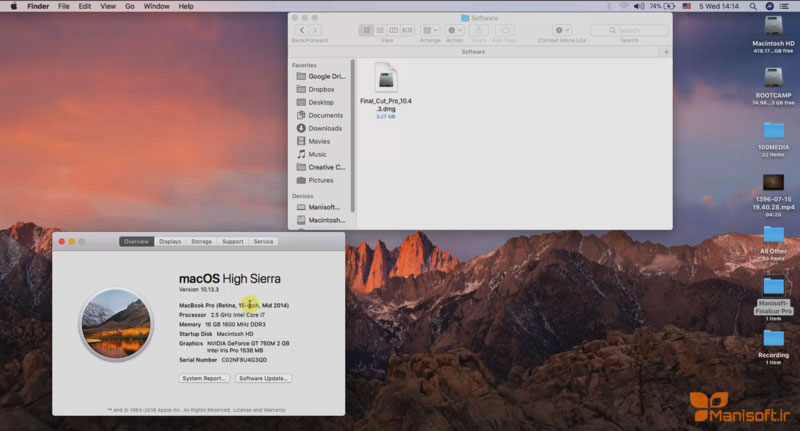Switch to the Displays tab
This screenshot has height=431, width=800.
[x=170, y=241]
